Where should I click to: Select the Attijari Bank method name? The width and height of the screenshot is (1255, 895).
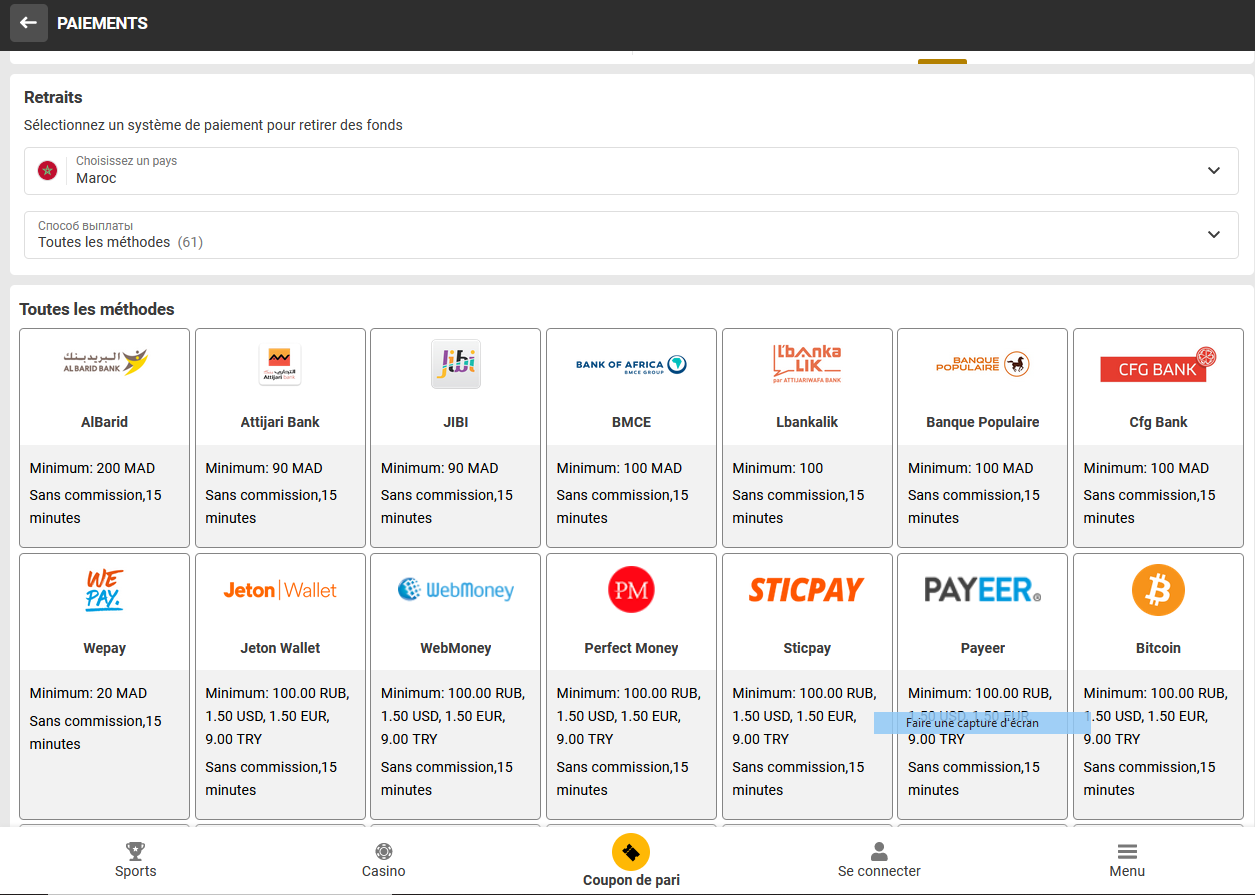[280, 422]
